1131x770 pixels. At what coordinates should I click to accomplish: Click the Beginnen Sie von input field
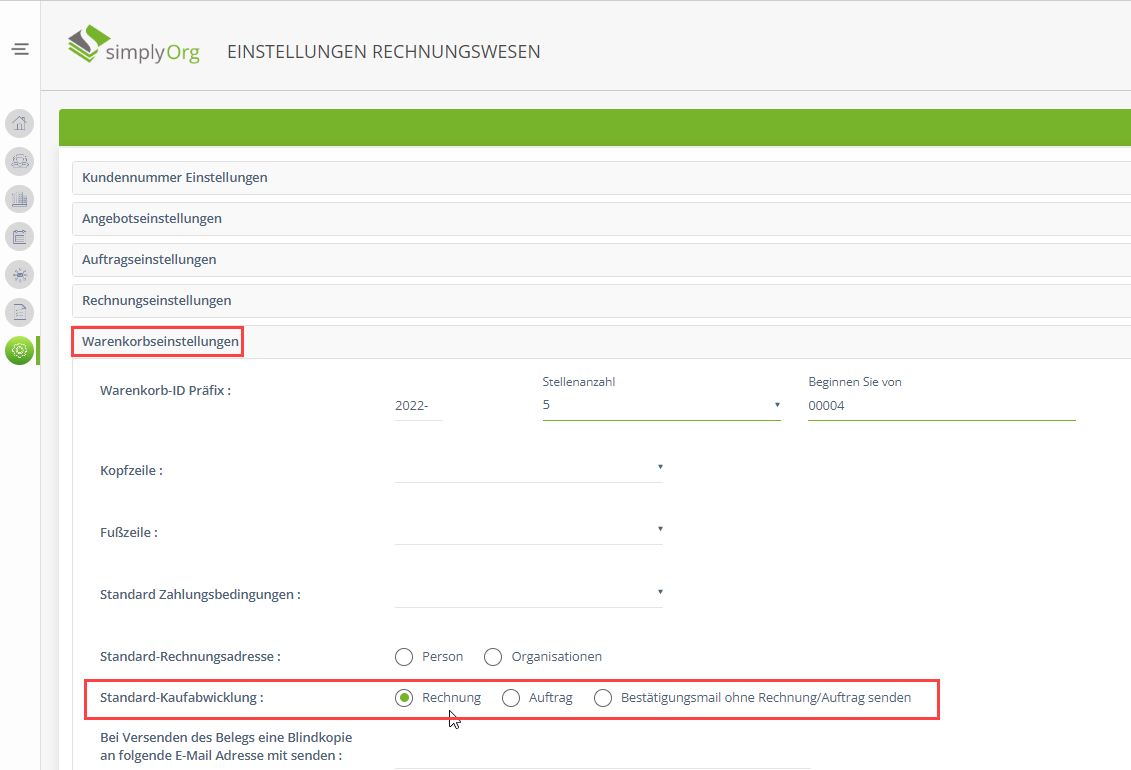click(940, 405)
